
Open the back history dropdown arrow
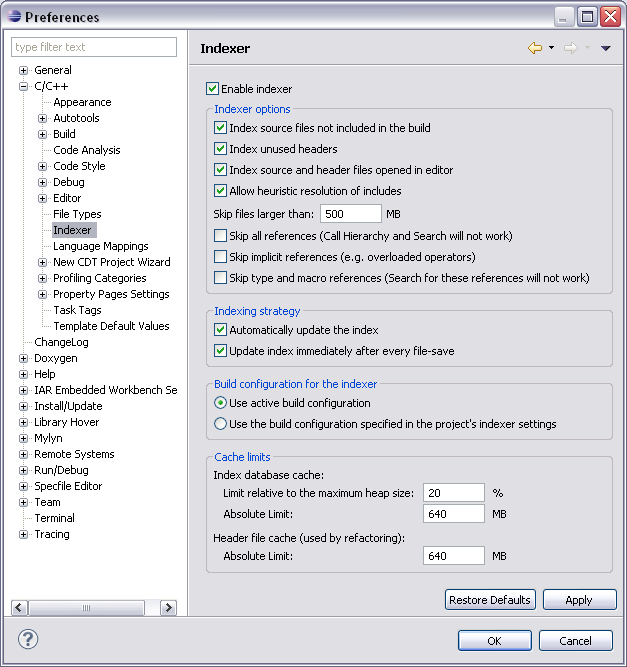coord(551,48)
